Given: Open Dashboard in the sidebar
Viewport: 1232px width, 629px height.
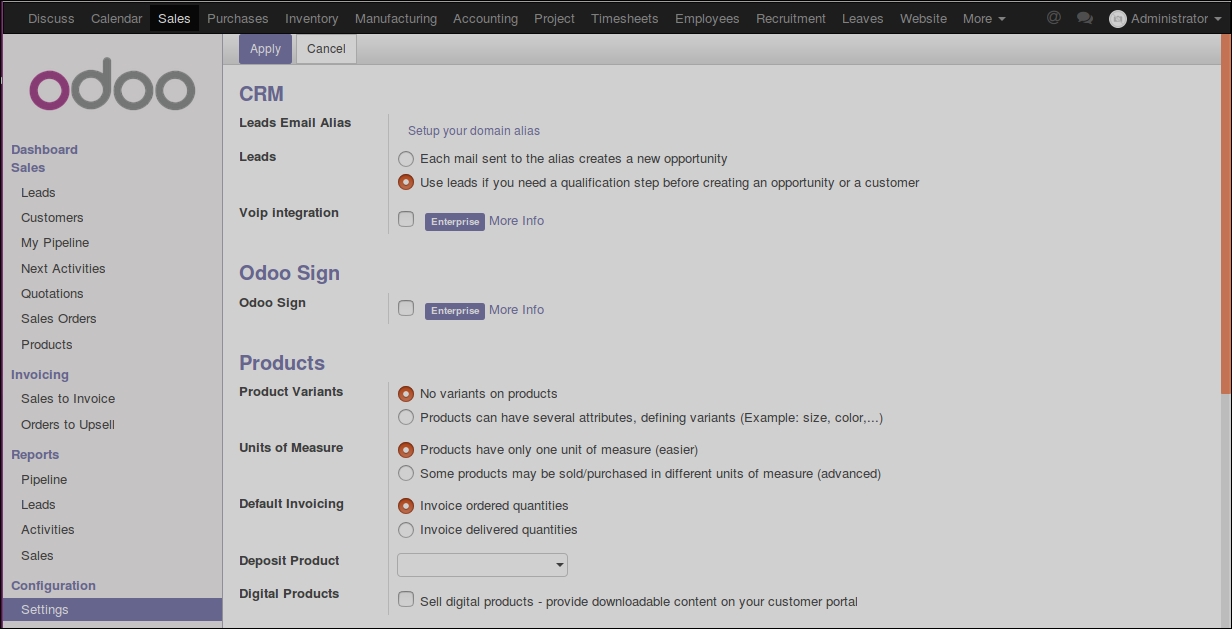Looking at the screenshot, I should (44, 150).
